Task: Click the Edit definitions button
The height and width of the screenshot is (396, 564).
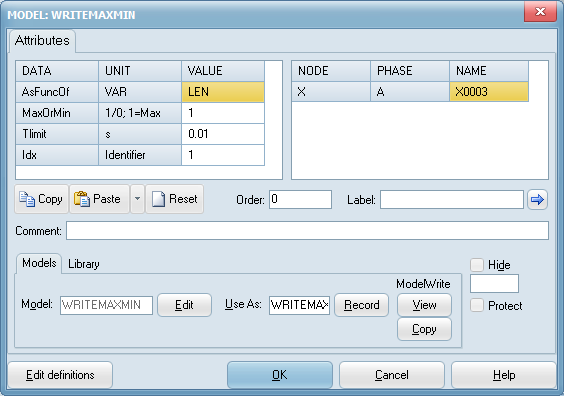Action: [x=60, y=375]
